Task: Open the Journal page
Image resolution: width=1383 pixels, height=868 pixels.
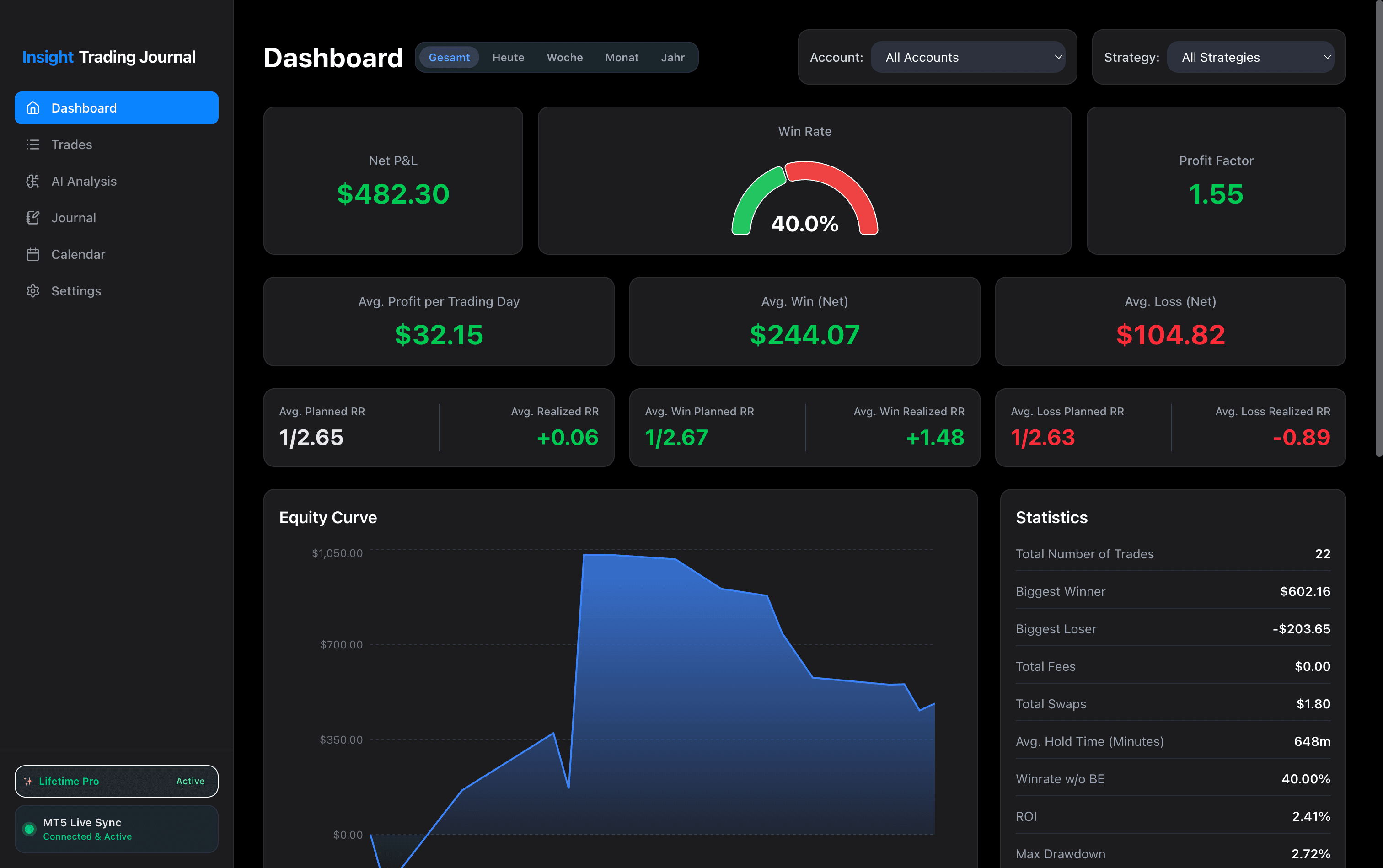Action: tap(117, 218)
